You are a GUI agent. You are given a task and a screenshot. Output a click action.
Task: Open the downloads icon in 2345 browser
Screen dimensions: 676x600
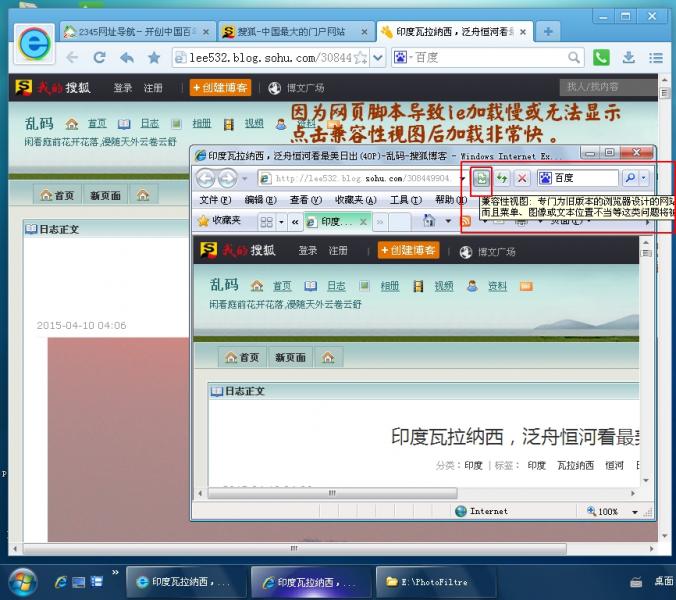click(x=629, y=57)
